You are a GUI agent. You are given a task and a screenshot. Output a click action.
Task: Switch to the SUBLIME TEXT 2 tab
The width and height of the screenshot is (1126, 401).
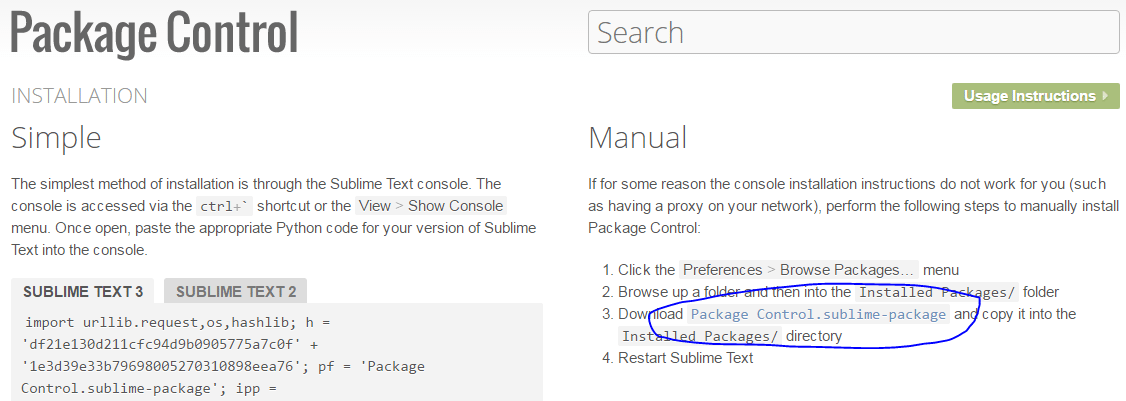tap(236, 292)
